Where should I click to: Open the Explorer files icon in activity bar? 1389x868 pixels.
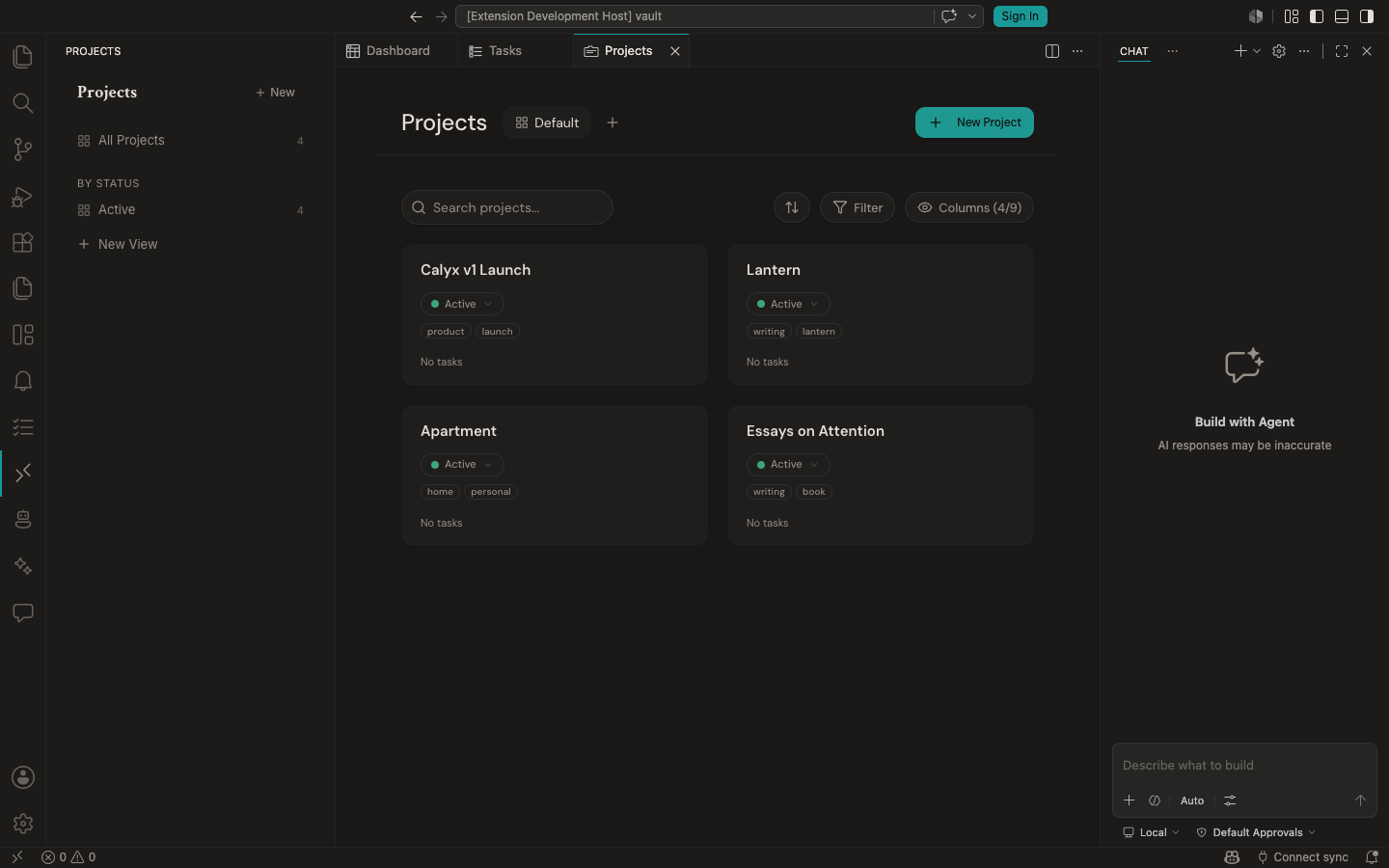[x=23, y=57]
